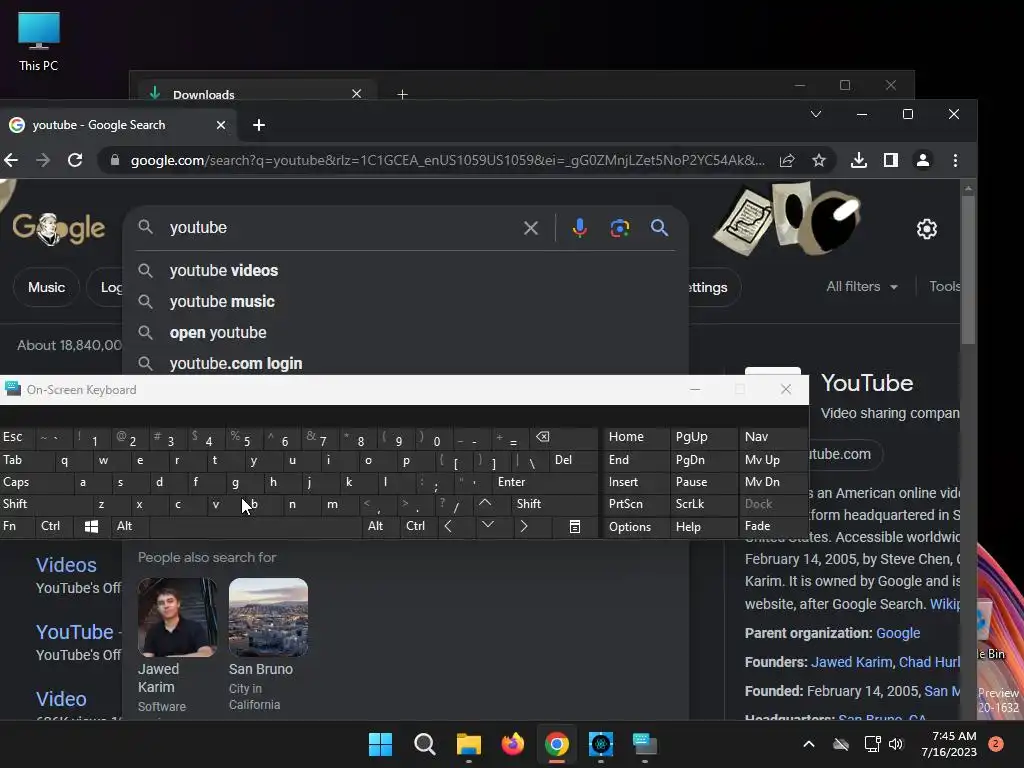Open taskbar Search icon

point(424,744)
